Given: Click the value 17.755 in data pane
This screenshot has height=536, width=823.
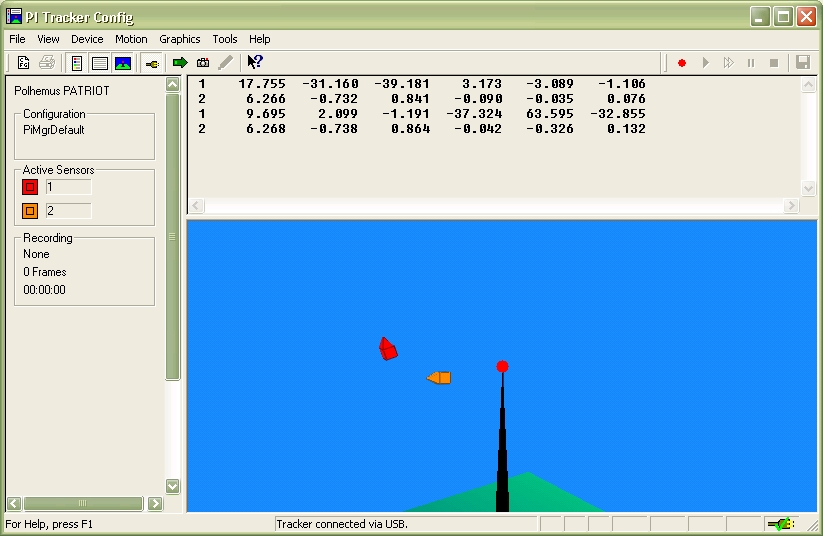Looking at the screenshot, I should click(x=262, y=84).
